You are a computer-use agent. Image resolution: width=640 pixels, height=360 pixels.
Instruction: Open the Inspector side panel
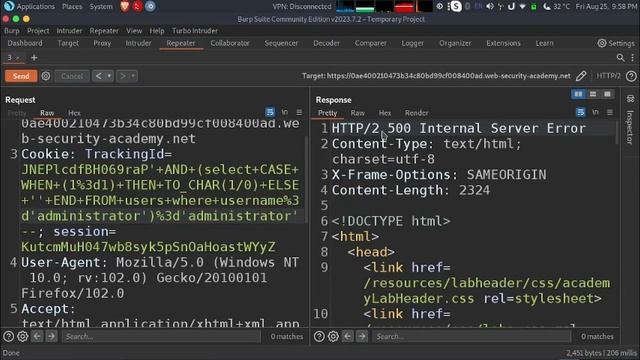pos(630,128)
